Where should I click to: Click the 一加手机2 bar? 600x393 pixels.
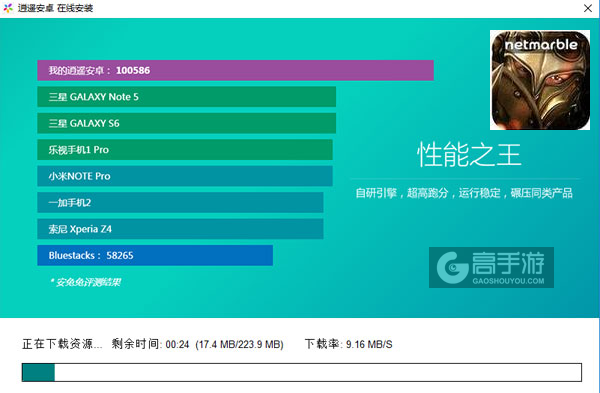click(x=180, y=202)
